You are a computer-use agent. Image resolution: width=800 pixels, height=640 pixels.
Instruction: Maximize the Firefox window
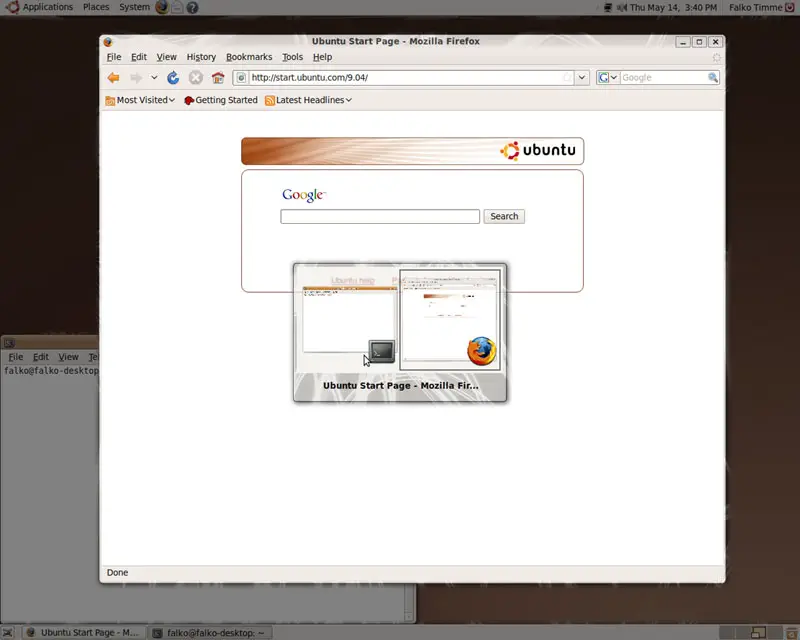(699, 42)
